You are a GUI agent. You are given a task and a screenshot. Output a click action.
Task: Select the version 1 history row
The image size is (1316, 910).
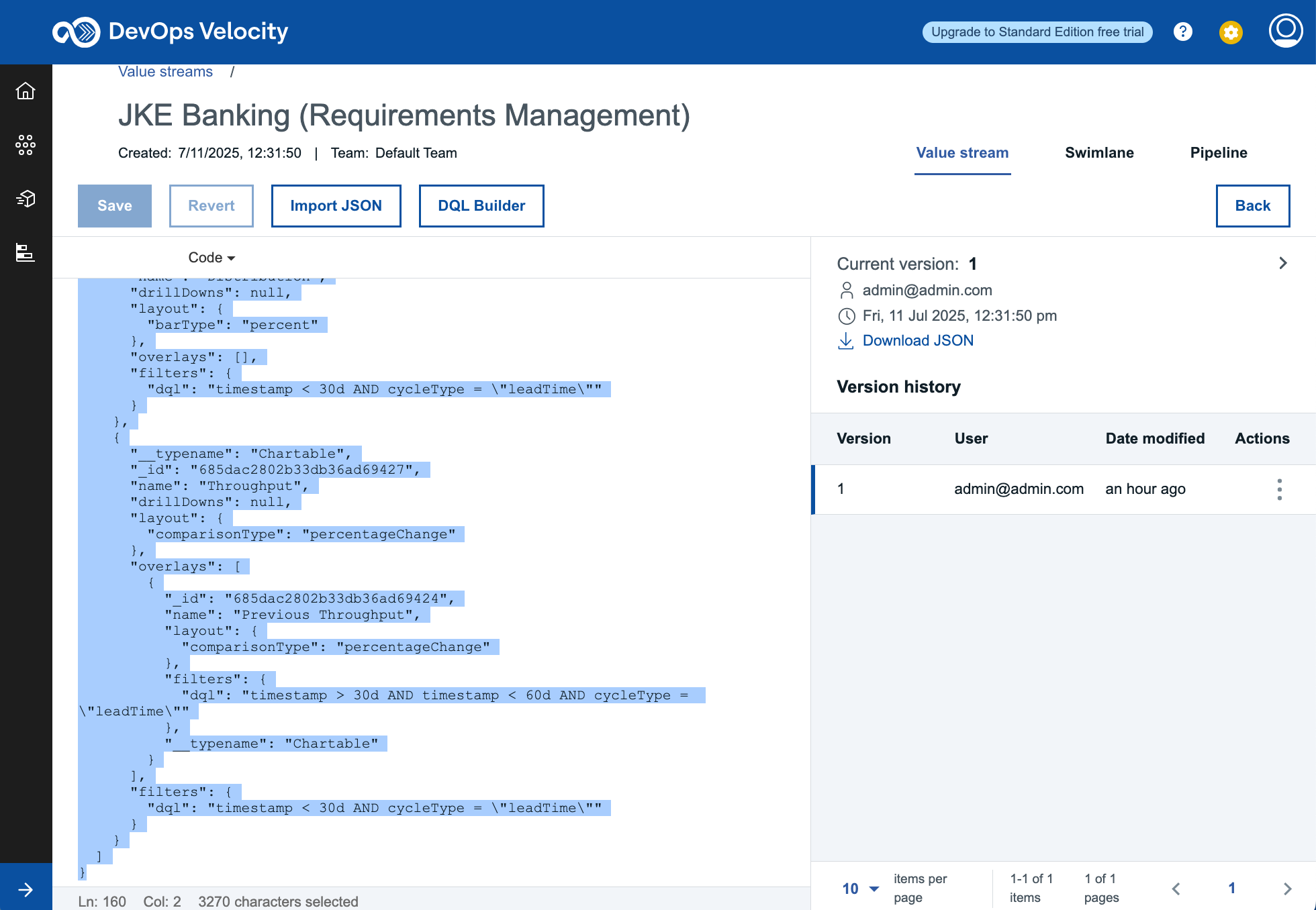pos(1064,489)
